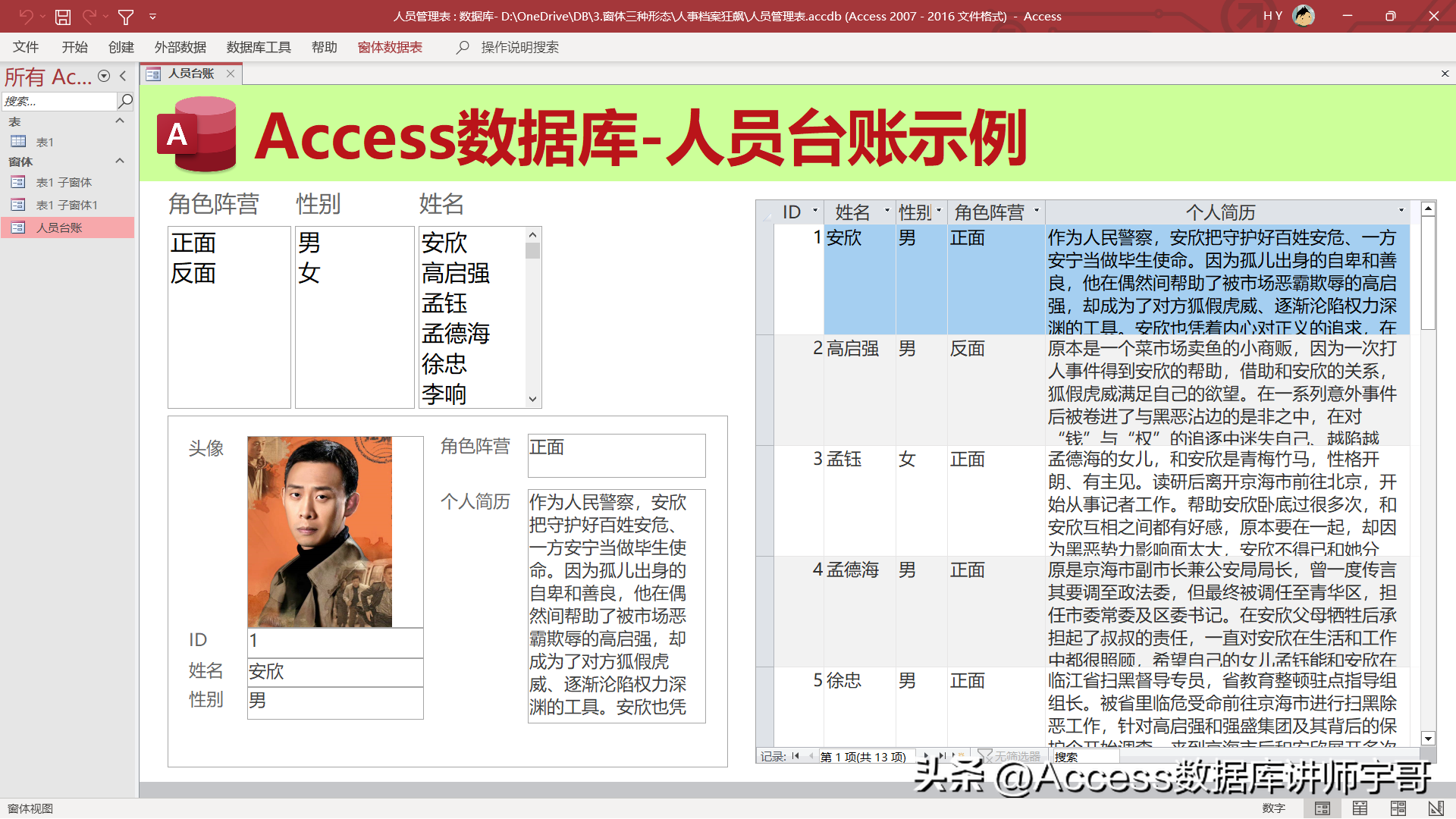Select the 窗体数据表 ribbon tab
The image size is (1456, 819).
tap(390, 47)
